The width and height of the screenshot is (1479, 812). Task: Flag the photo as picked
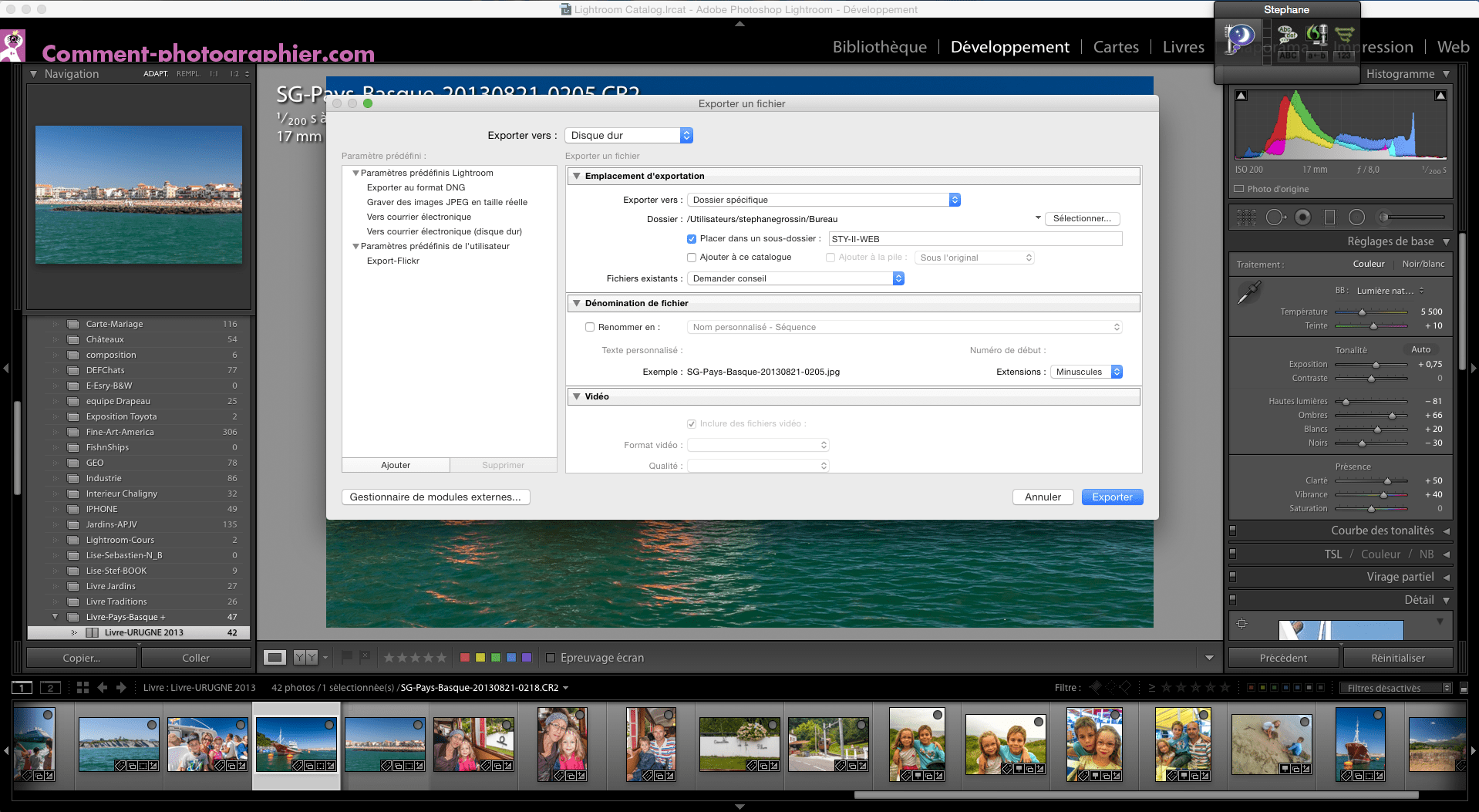(x=347, y=657)
